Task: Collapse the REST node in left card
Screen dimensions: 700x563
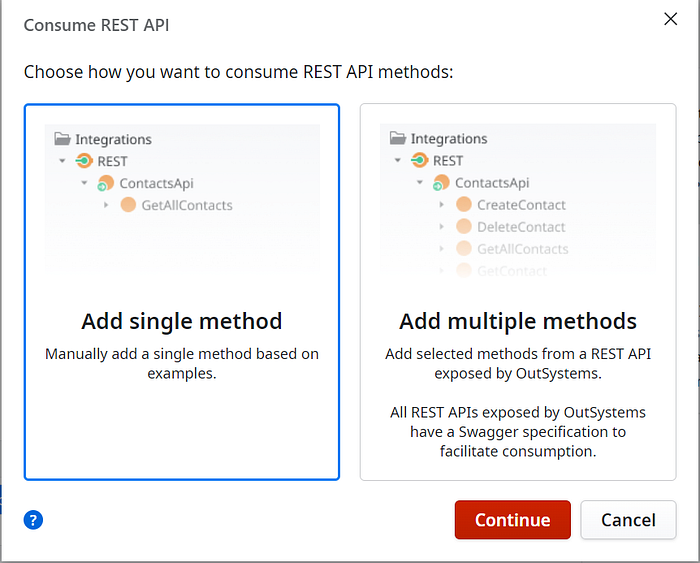Action: 63,161
